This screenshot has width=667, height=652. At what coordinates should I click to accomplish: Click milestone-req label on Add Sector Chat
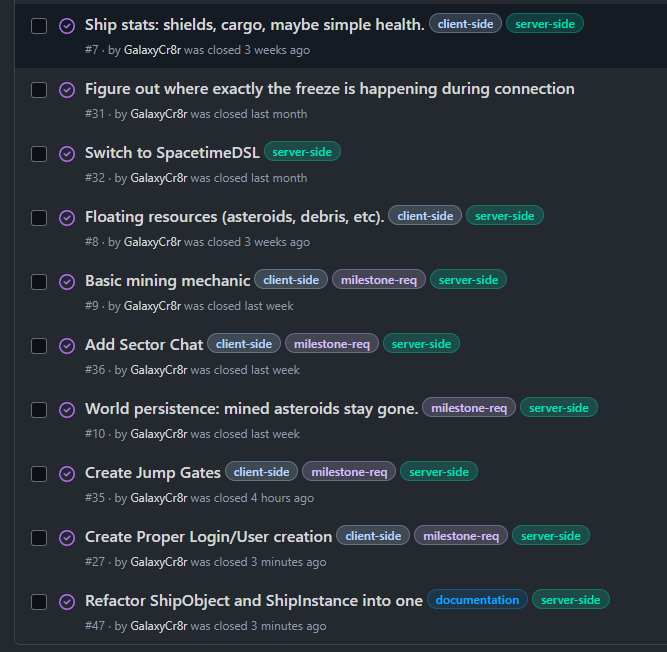332,344
